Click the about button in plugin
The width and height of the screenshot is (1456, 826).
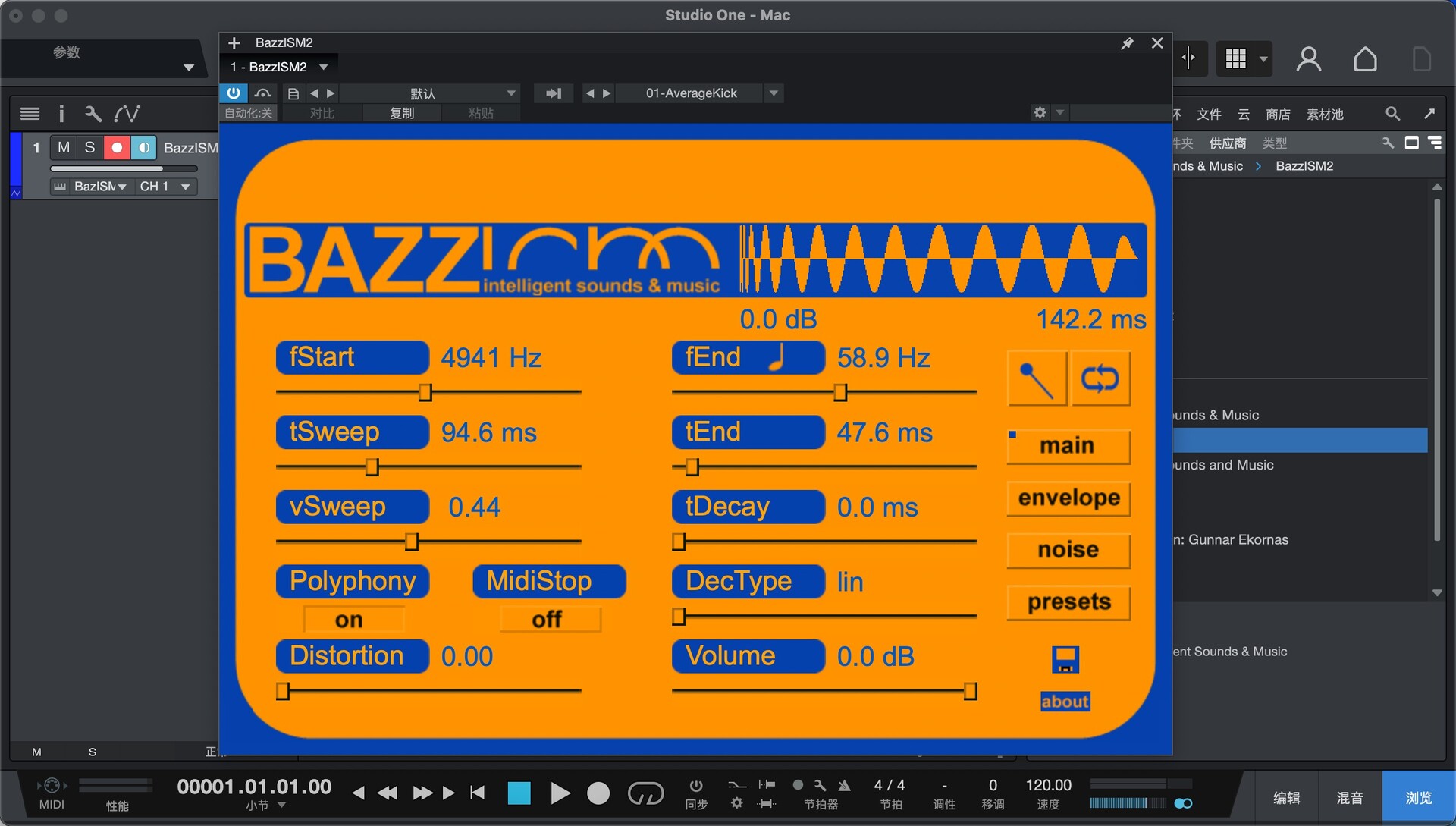1065,702
